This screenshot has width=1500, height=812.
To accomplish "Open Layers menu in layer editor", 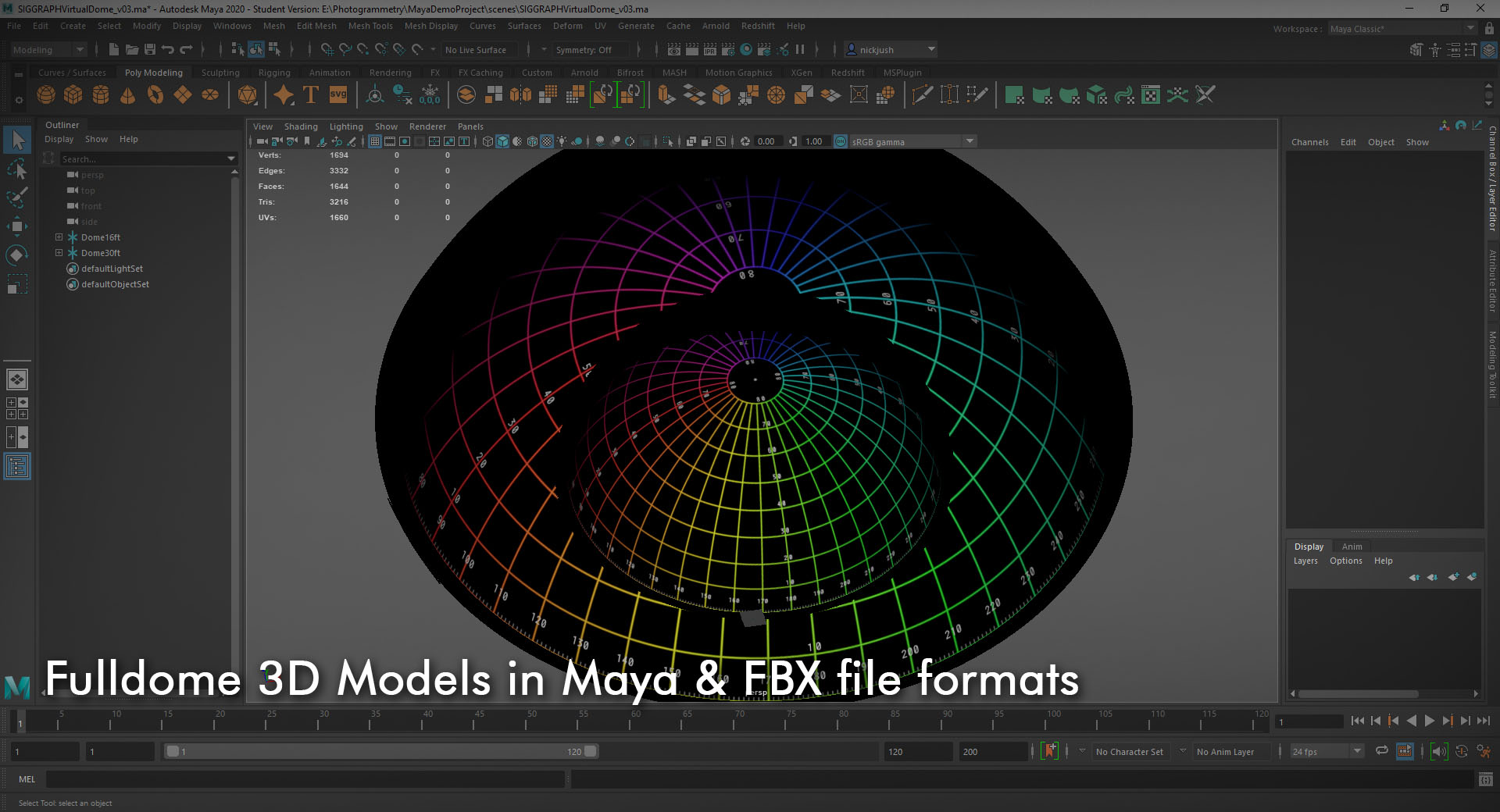I will (x=1305, y=561).
